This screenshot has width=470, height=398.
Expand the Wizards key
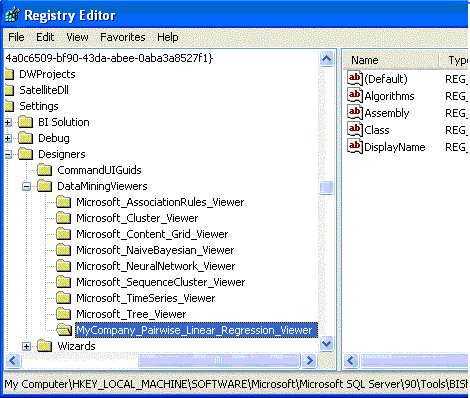27,346
